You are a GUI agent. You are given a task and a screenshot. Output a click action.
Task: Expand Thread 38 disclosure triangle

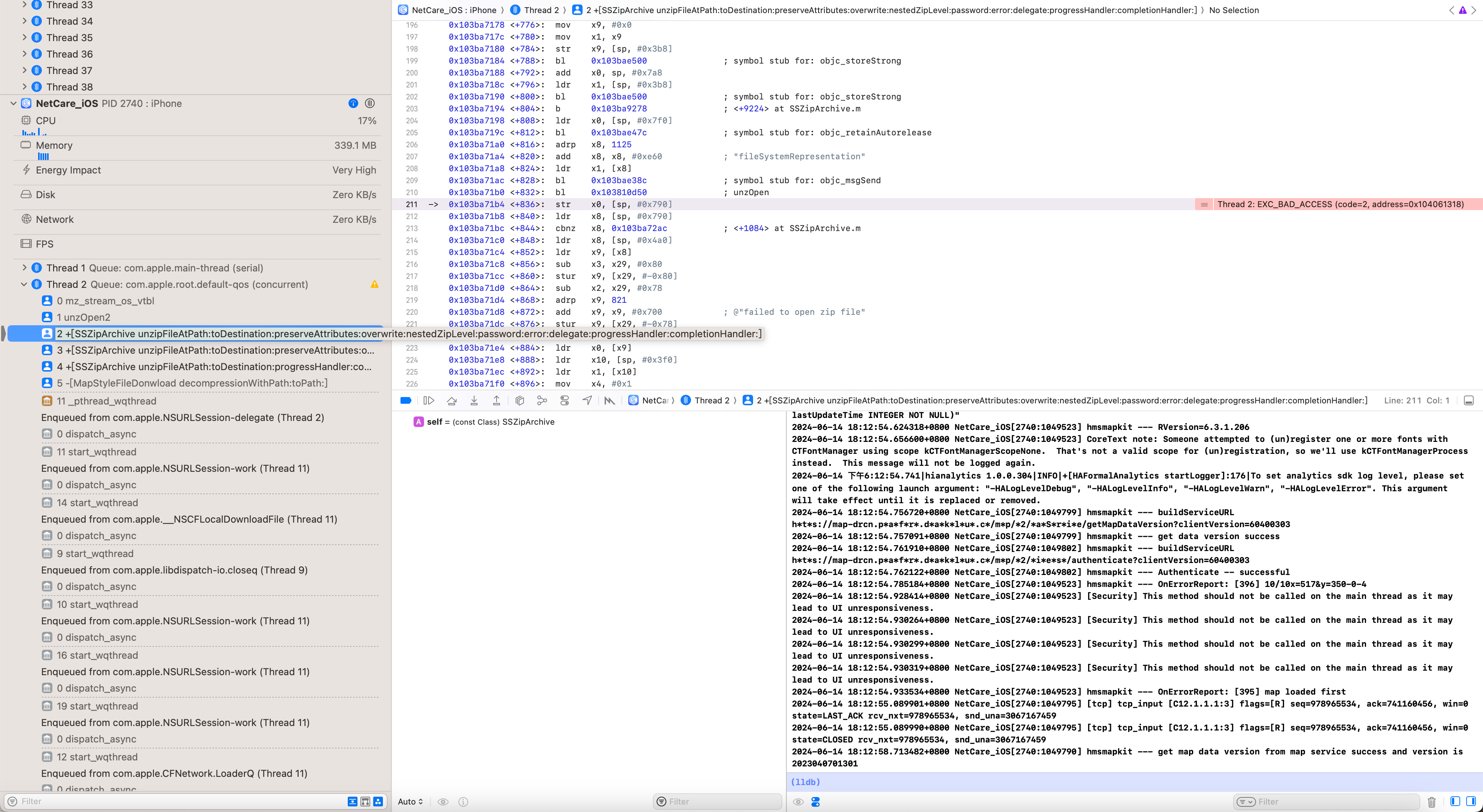(x=24, y=87)
